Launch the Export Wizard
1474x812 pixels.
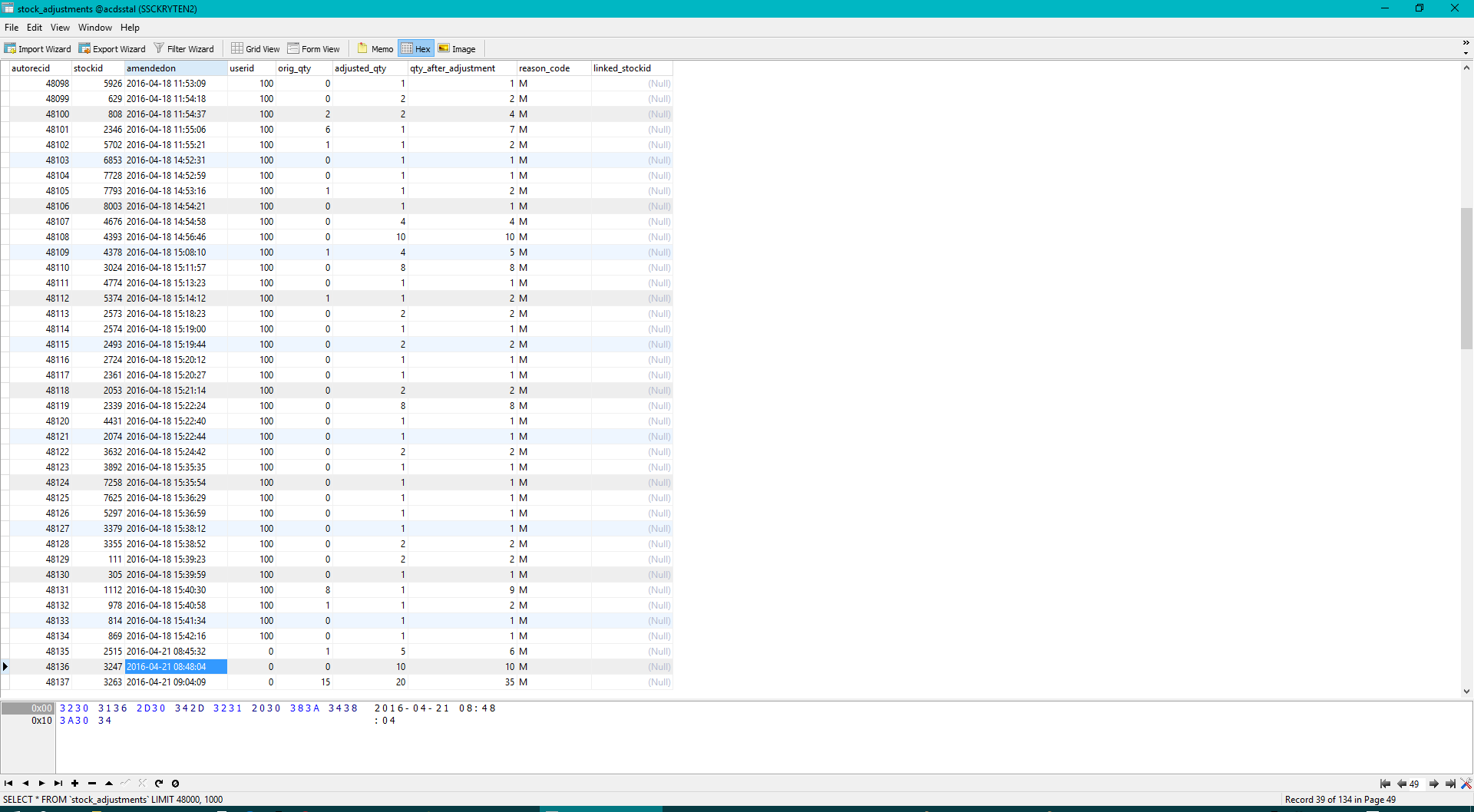tap(112, 49)
